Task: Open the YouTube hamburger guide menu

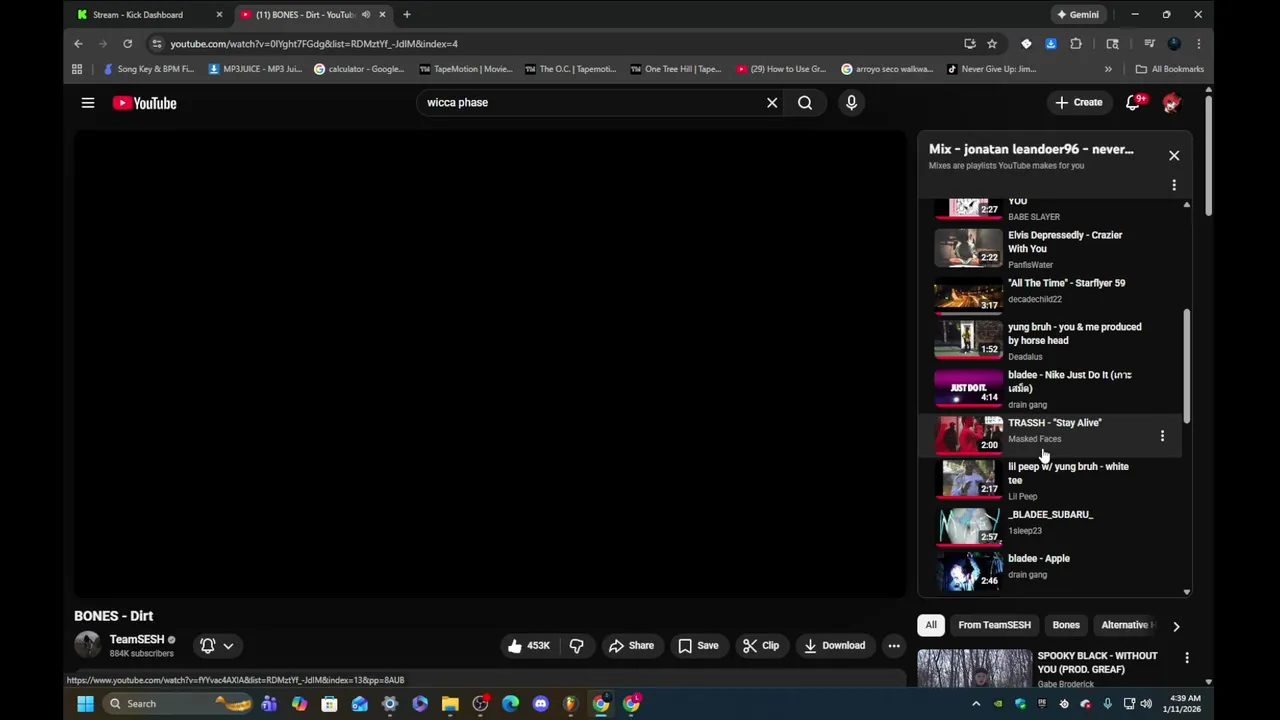Action: pyautogui.click(x=88, y=103)
